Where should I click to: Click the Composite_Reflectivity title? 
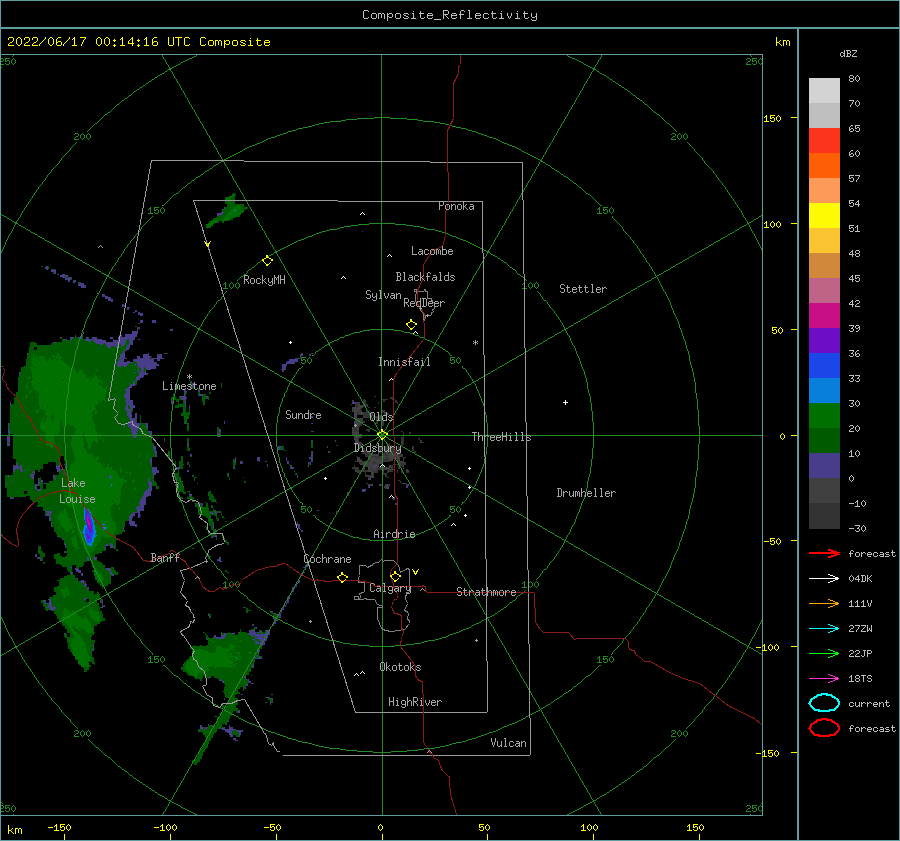click(450, 15)
